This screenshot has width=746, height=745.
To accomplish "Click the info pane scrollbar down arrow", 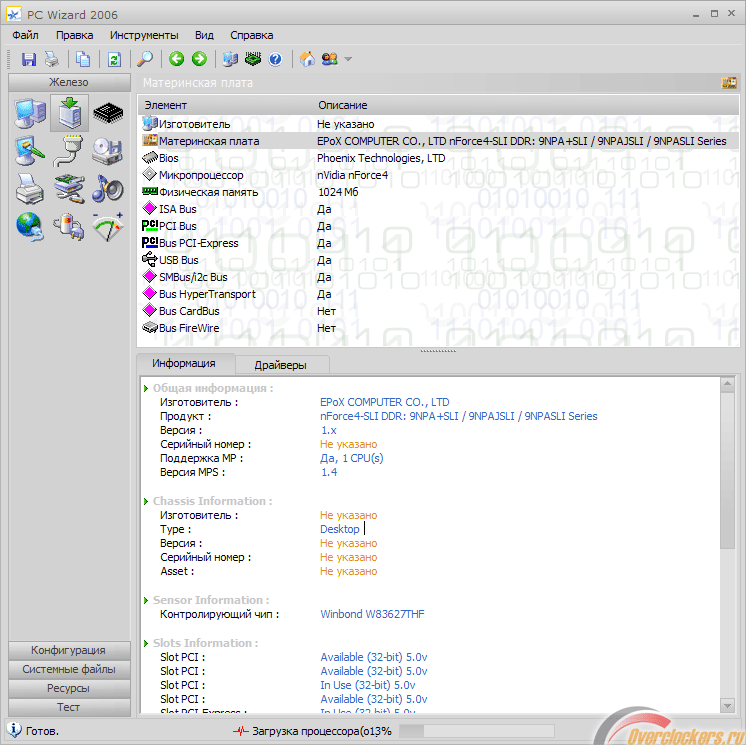I will point(727,706).
